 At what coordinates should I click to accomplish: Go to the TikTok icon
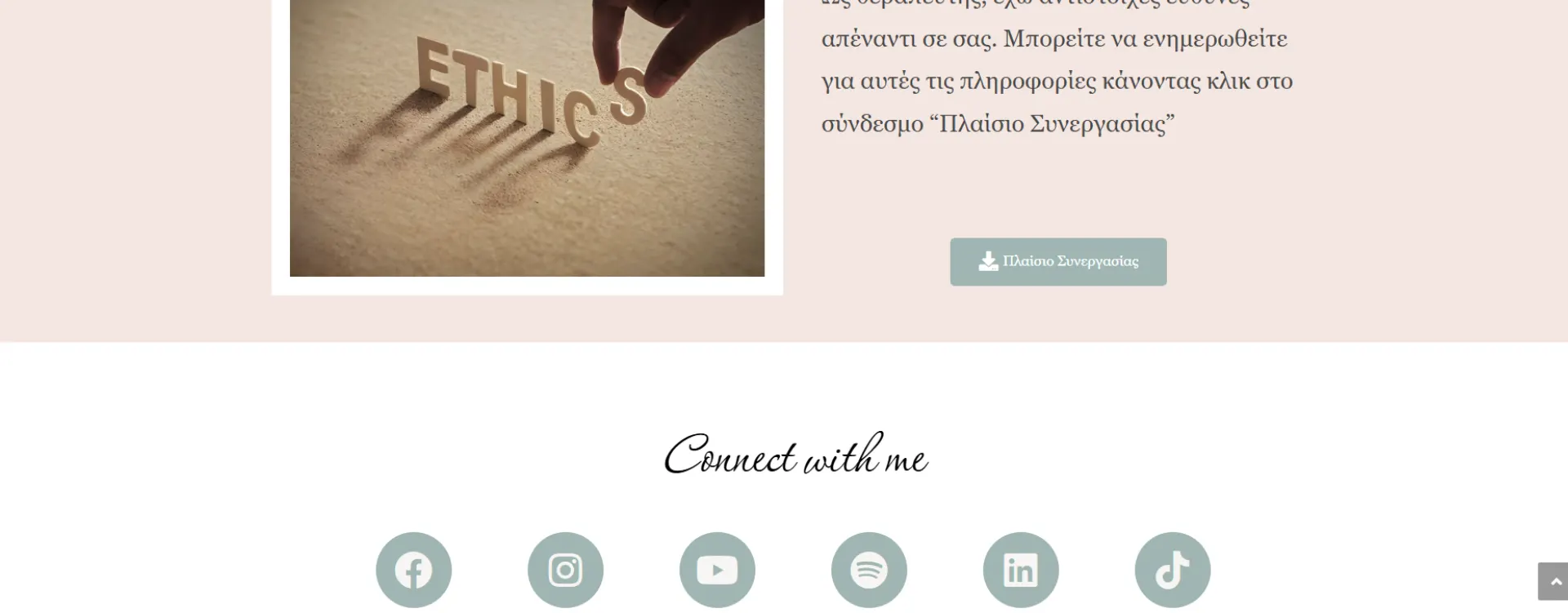(1173, 570)
